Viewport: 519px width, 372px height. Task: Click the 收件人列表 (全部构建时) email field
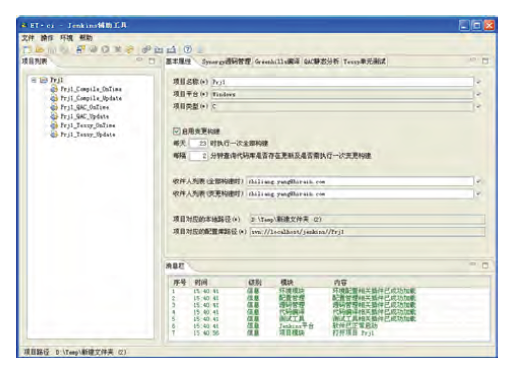(x=360, y=182)
